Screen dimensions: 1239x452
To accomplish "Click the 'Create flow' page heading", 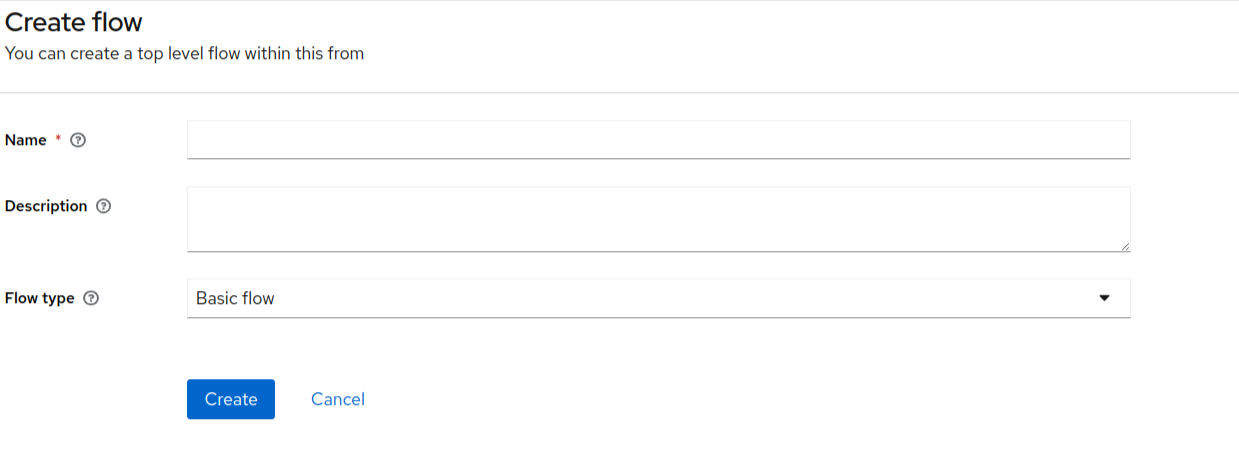I will point(74,22).
